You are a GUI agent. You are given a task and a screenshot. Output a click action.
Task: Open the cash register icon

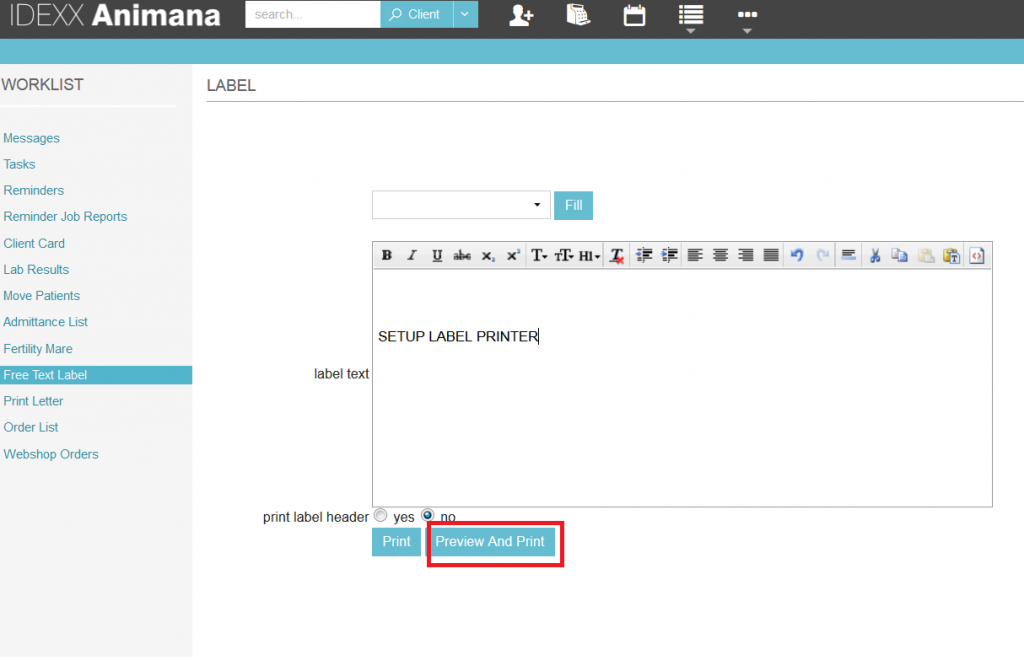pyautogui.click(x=578, y=15)
